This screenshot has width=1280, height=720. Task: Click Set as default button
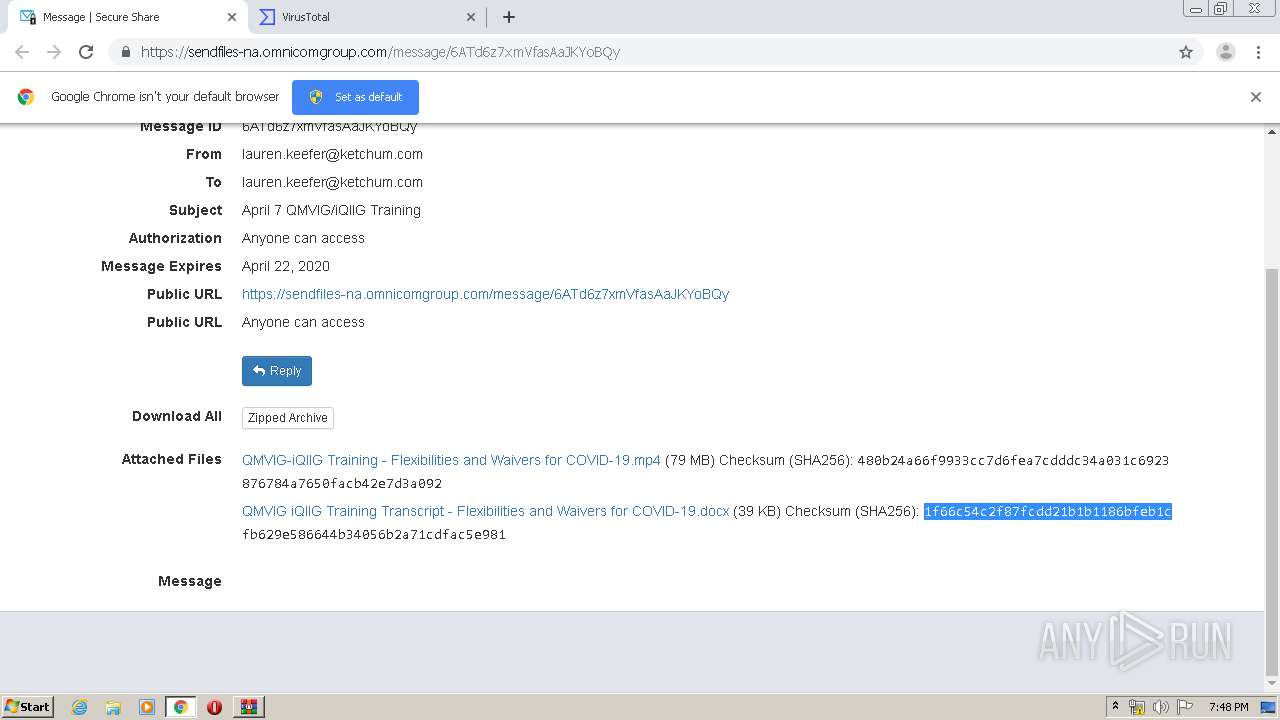click(355, 97)
